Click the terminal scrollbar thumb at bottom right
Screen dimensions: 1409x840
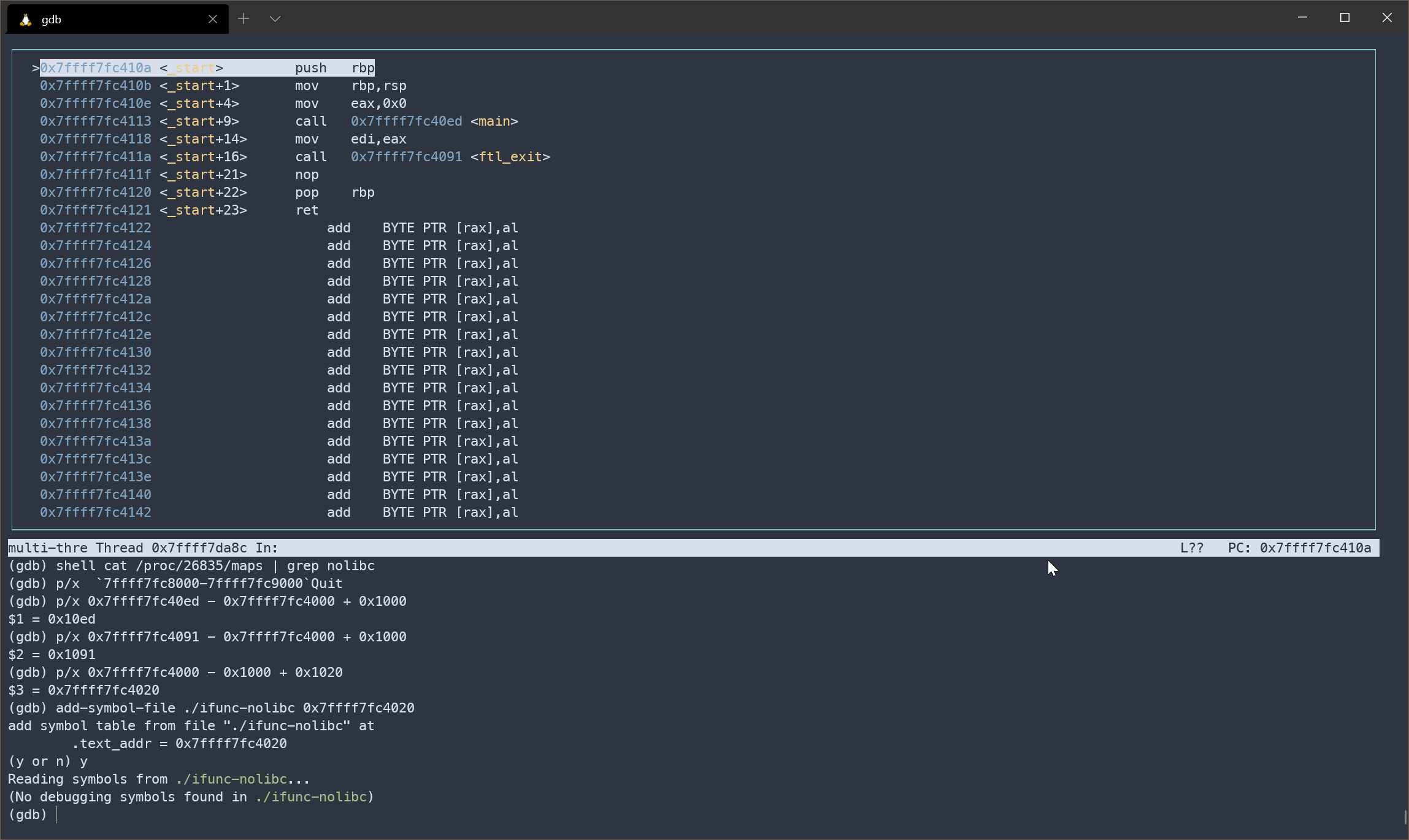click(x=1404, y=818)
